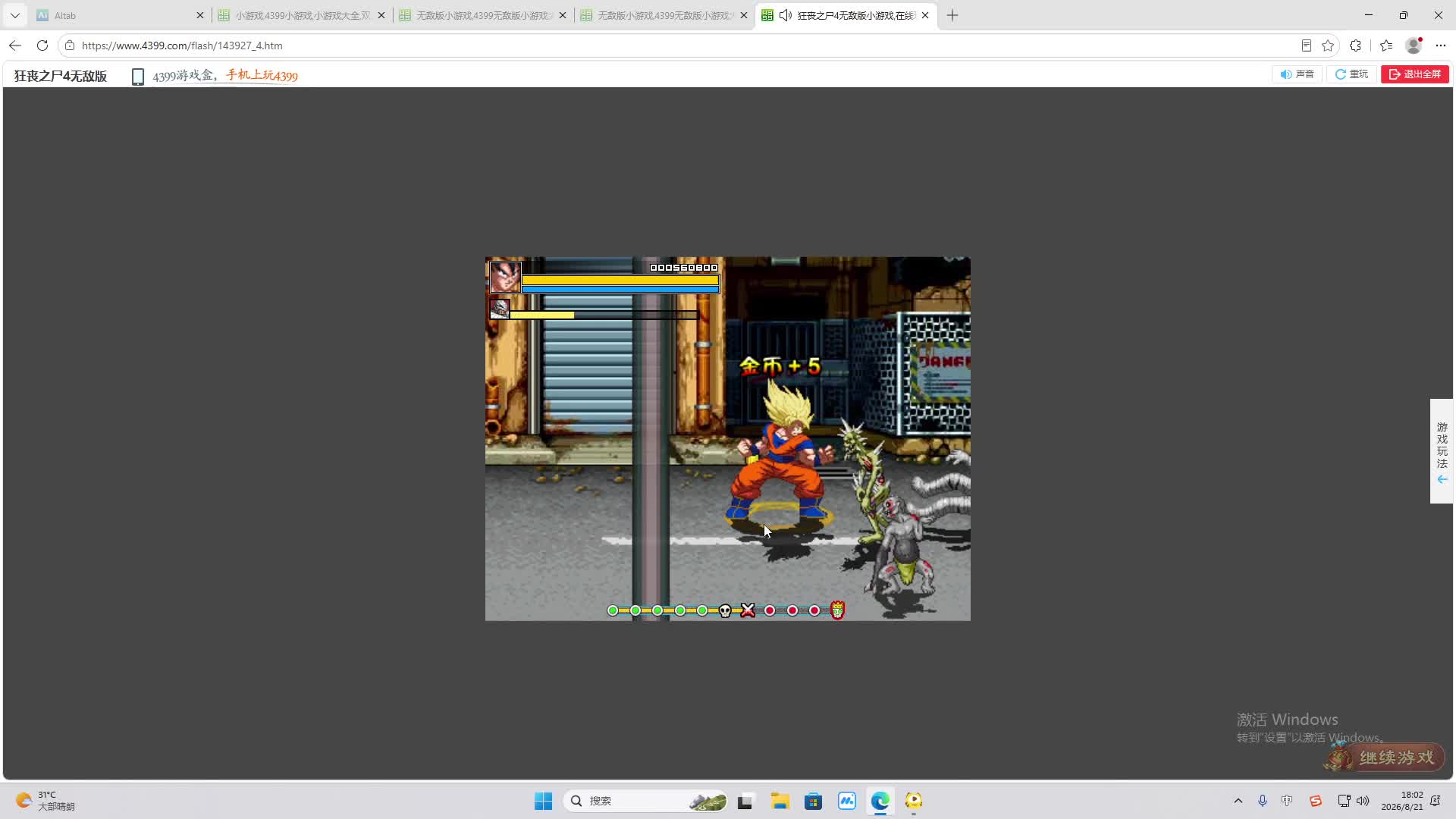Open the Sogou input tray icon

pyautogui.click(x=1316, y=801)
